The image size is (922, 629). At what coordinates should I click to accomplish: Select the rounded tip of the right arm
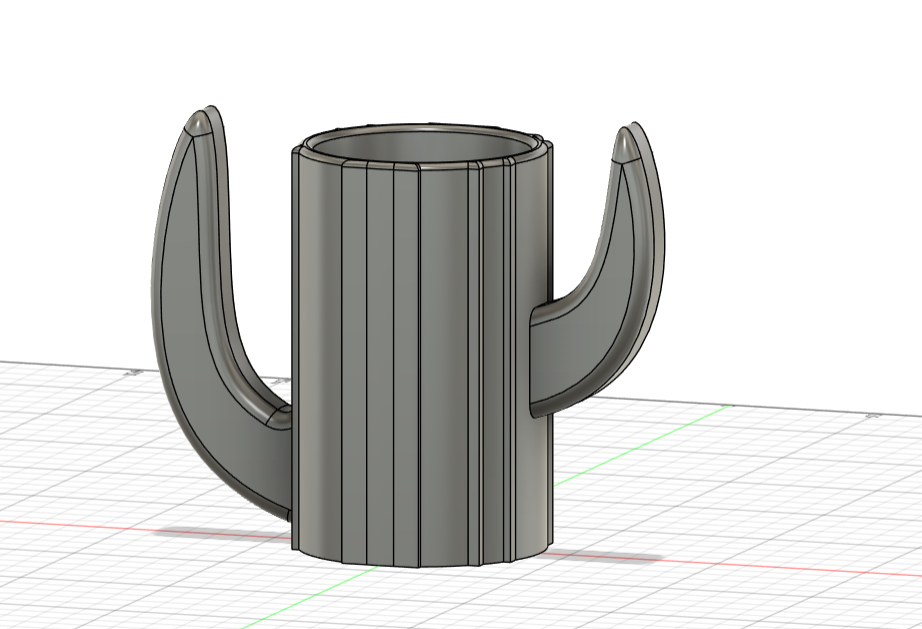pyautogui.click(x=626, y=146)
